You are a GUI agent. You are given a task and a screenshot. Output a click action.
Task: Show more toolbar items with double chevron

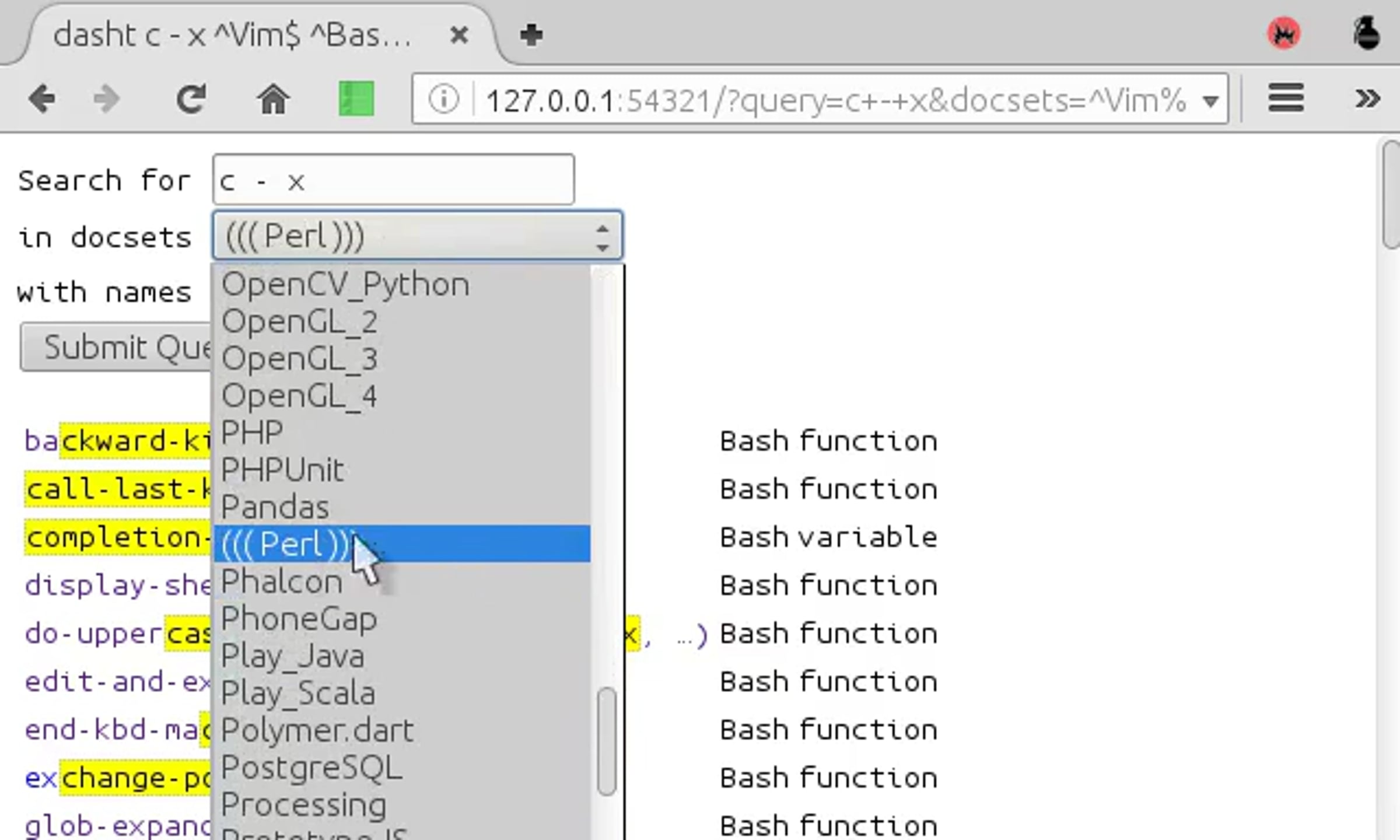pos(1367,98)
